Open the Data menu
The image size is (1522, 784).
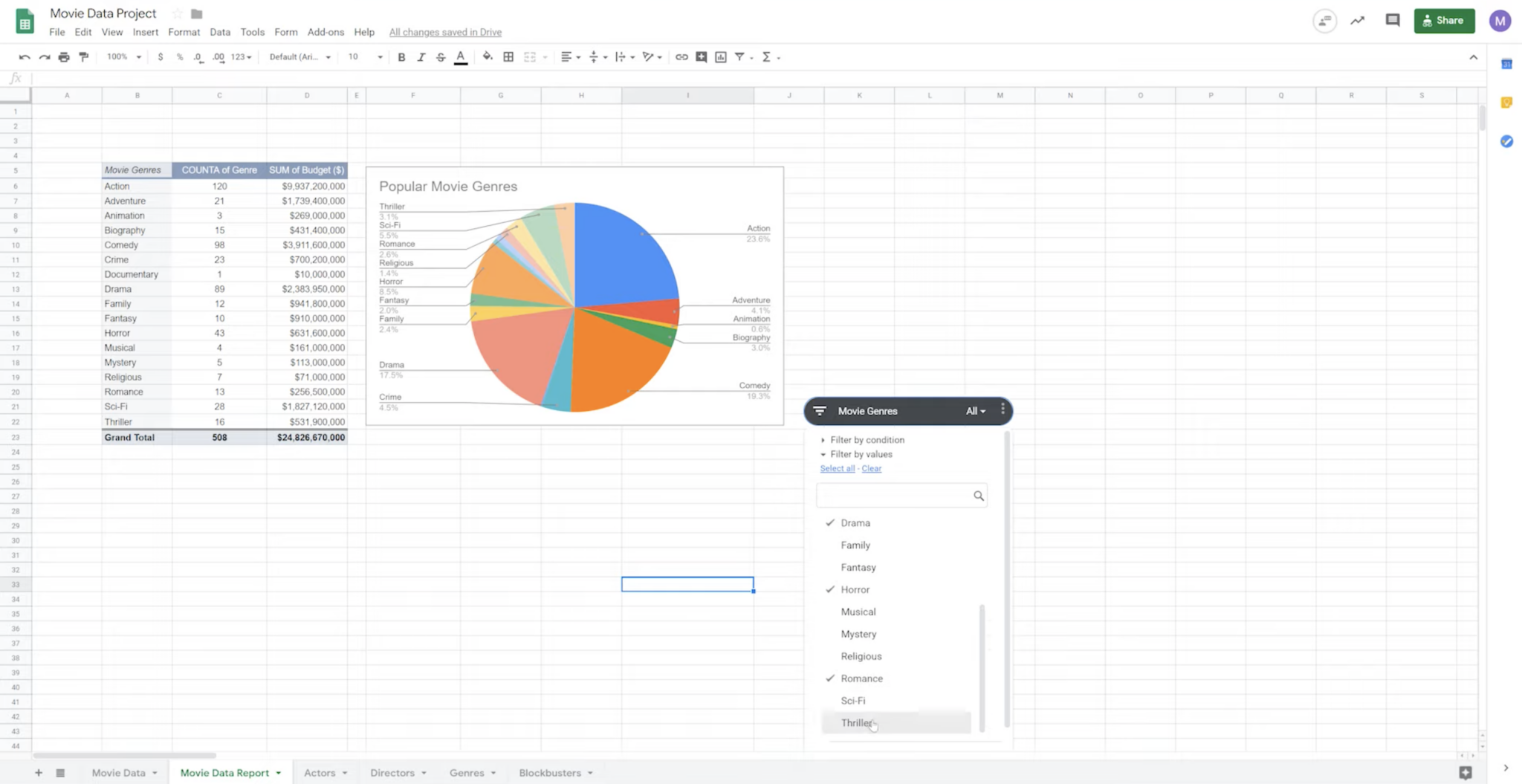[x=220, y=32]
